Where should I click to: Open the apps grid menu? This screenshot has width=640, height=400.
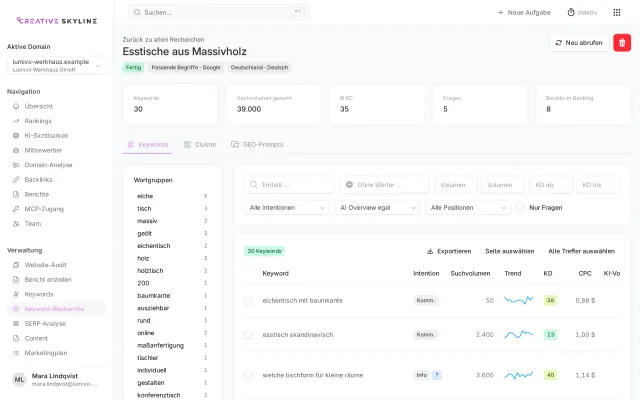tap(617, 13)
